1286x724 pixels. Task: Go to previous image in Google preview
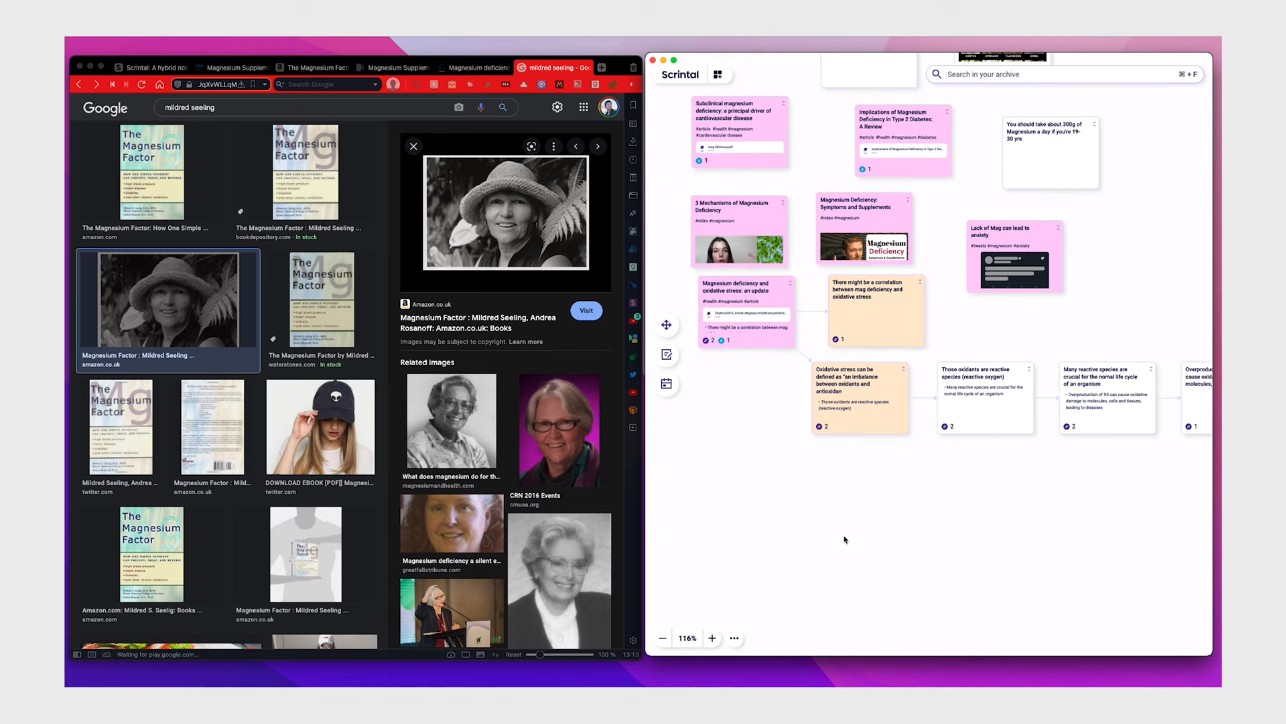click(x=576, y=146)
